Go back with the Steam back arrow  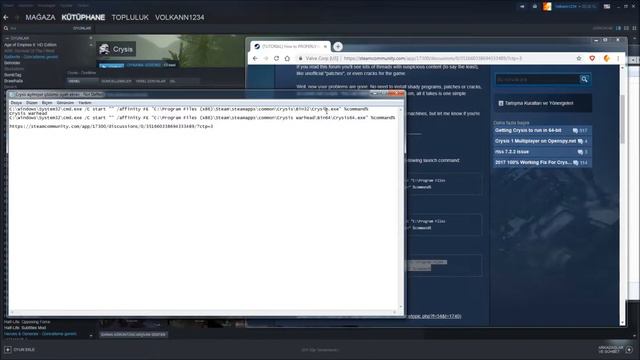click(6, 18)
